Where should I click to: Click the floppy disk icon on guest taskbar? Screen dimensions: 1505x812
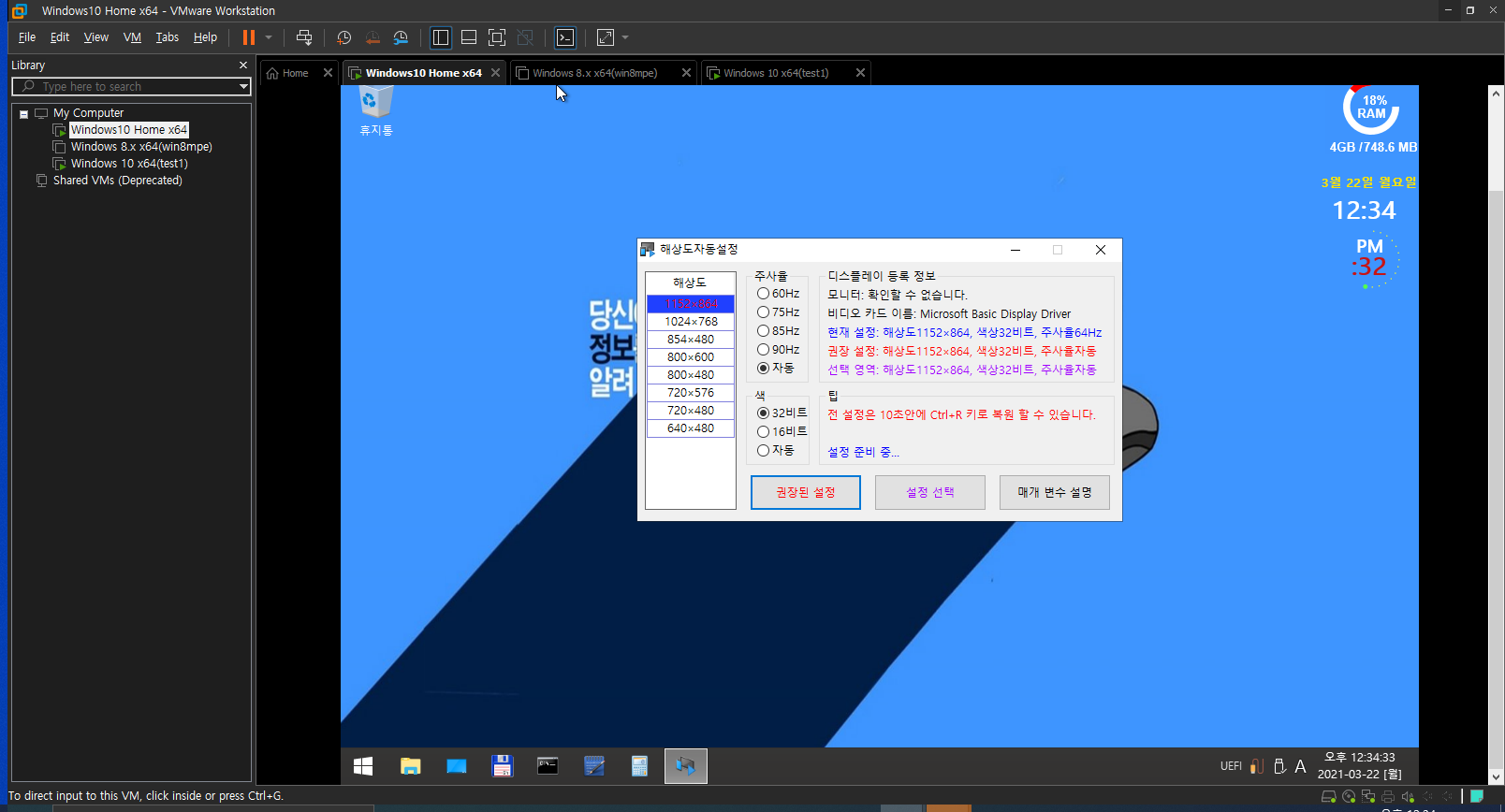pyautogui.click(x=503, y=766)
